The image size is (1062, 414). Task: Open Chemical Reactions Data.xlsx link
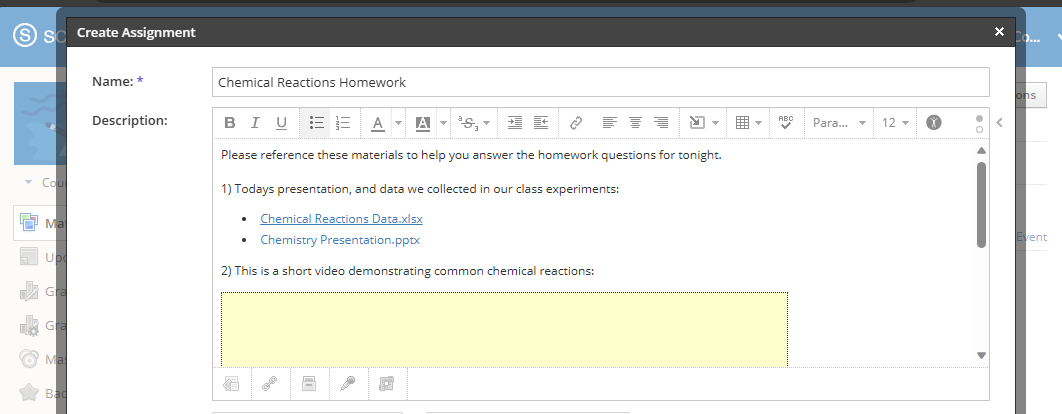(x=341, y=219)
